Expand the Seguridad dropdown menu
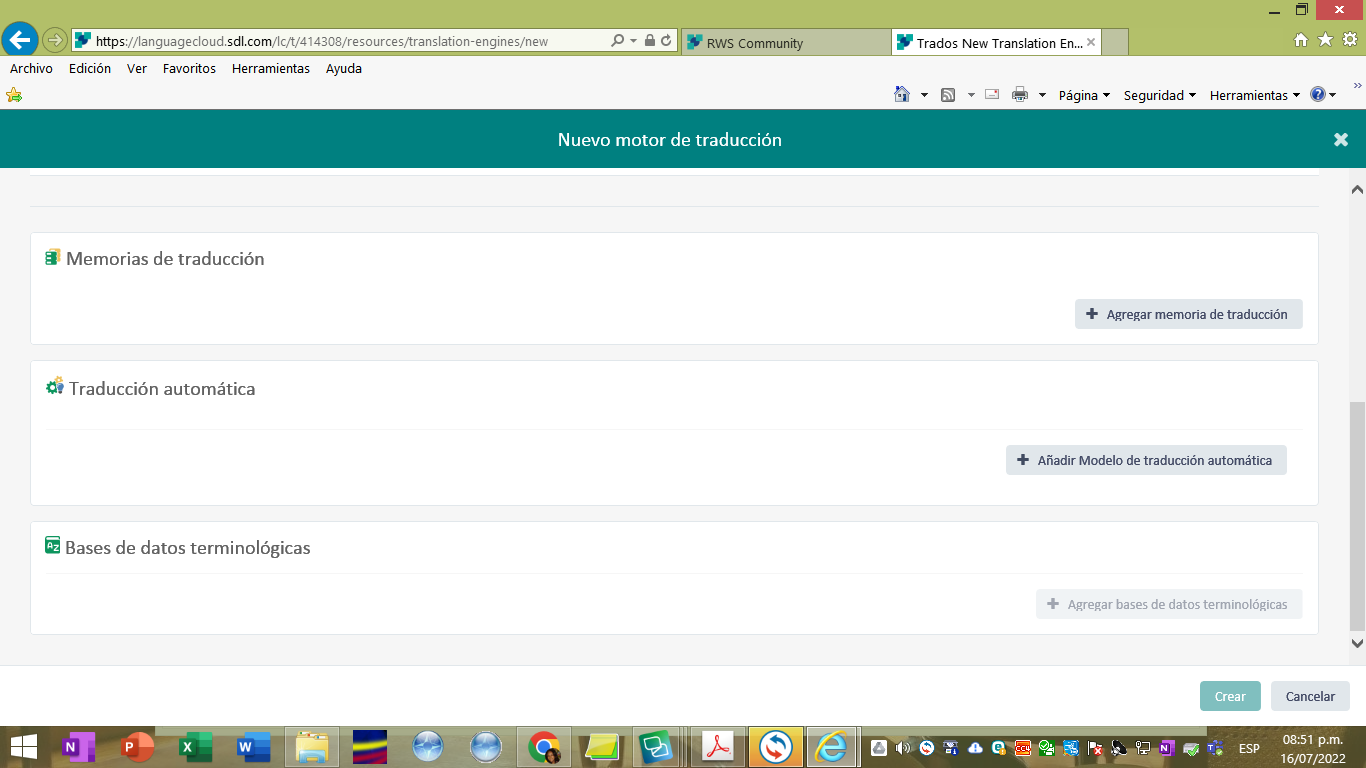The width and height of the screenshot is (1366, 768). [1159, 95]
